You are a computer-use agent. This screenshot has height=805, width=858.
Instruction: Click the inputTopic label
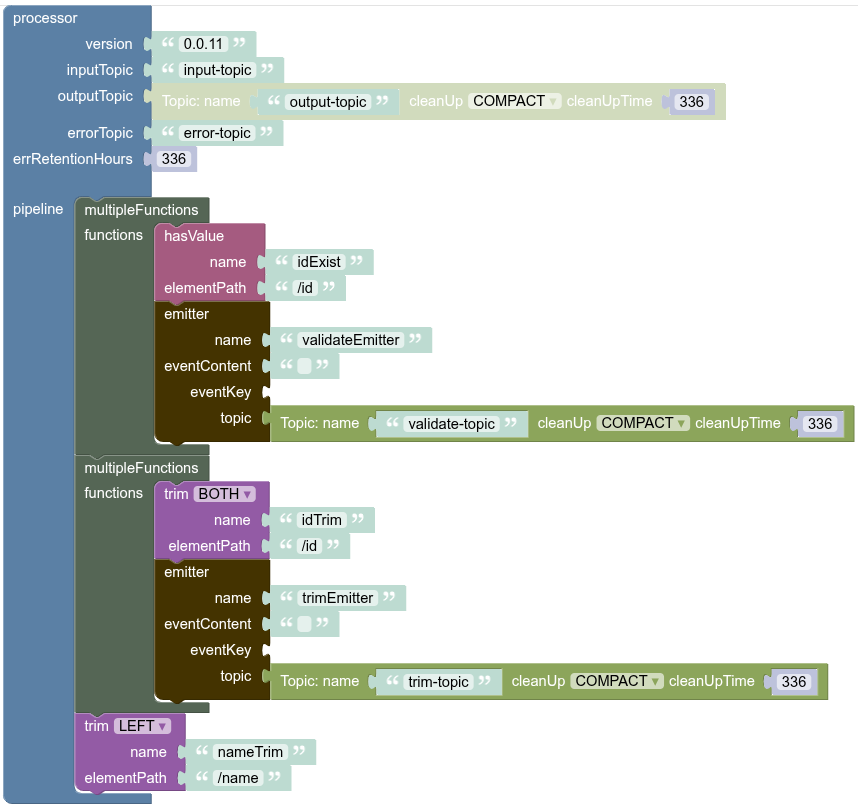100,70
